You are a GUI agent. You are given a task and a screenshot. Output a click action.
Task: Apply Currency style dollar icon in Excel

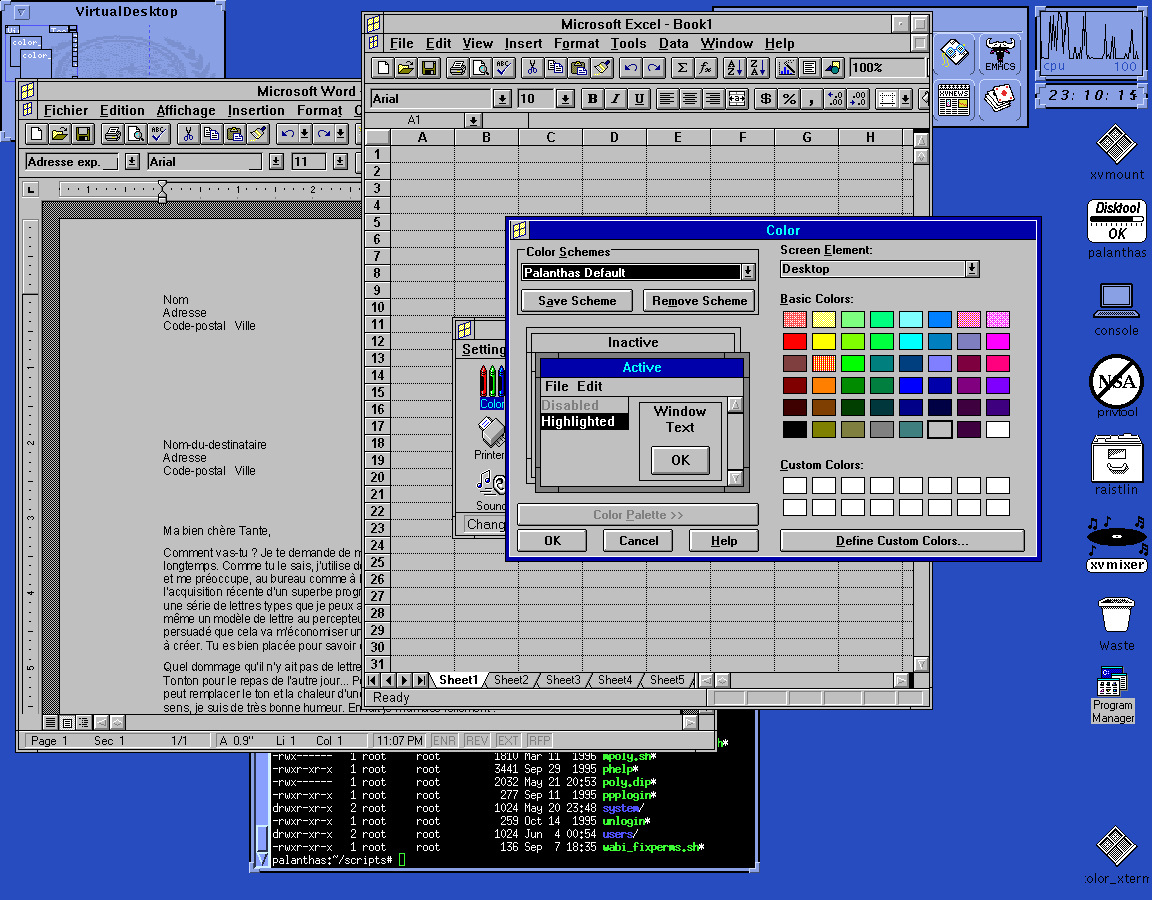tap(766, 98)
